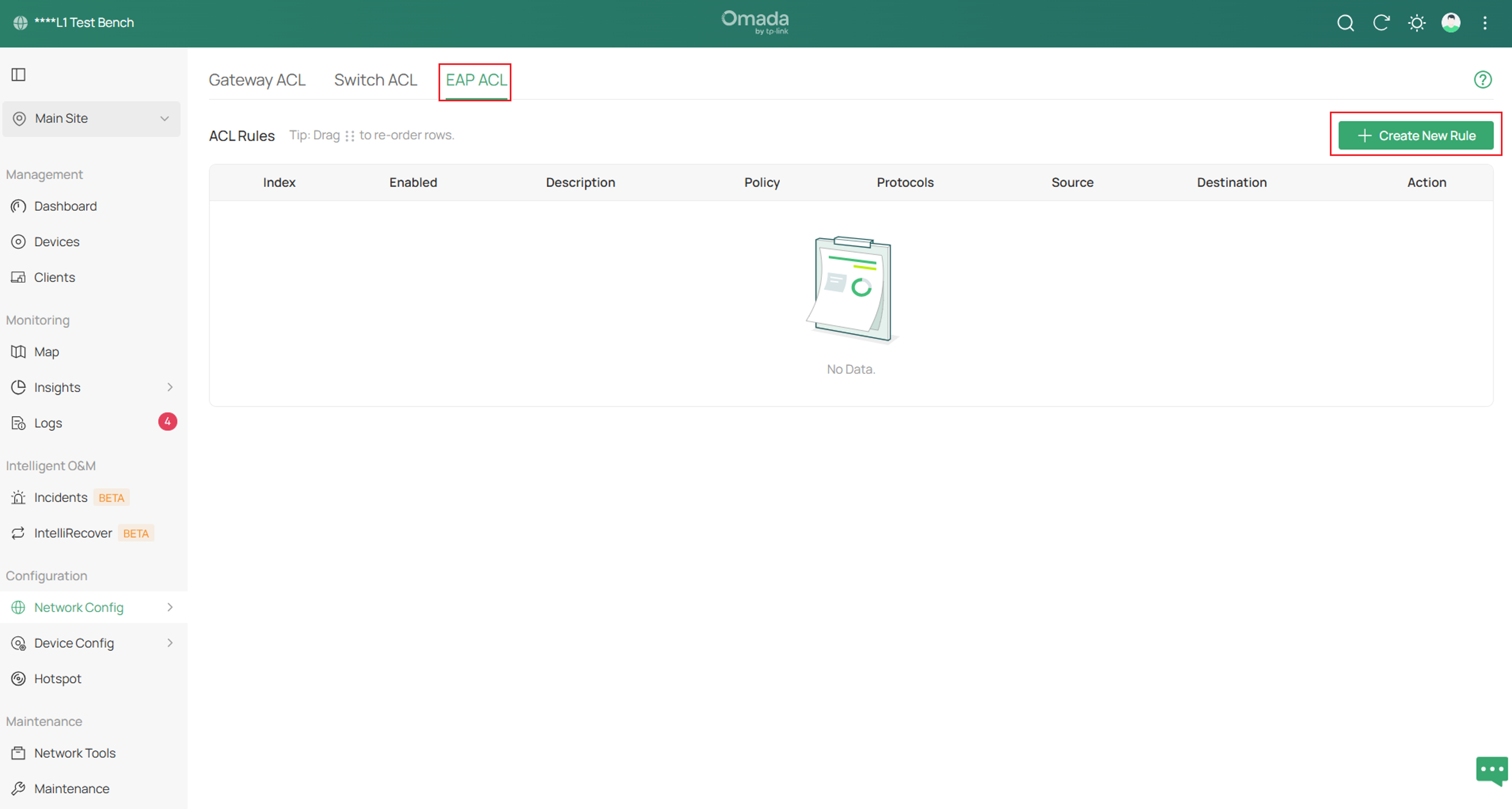1512x809 pixels.
Task: Click the Create New Rule button
Action: point(1416,136)
